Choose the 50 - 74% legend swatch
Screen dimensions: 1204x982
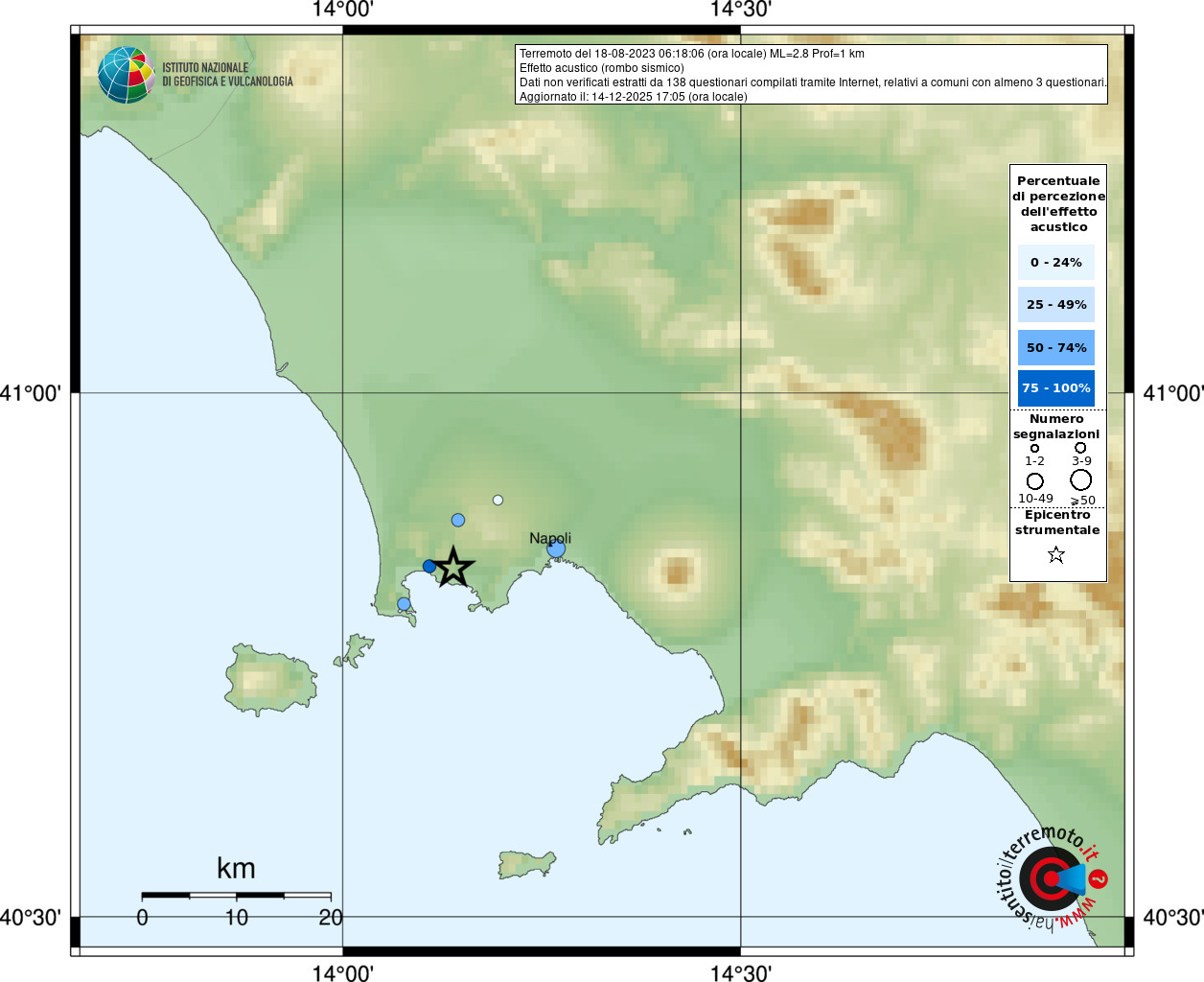1056,347
